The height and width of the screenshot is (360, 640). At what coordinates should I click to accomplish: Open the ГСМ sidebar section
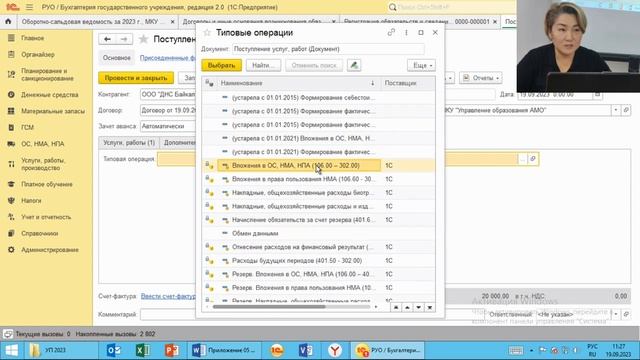(27, 127)
